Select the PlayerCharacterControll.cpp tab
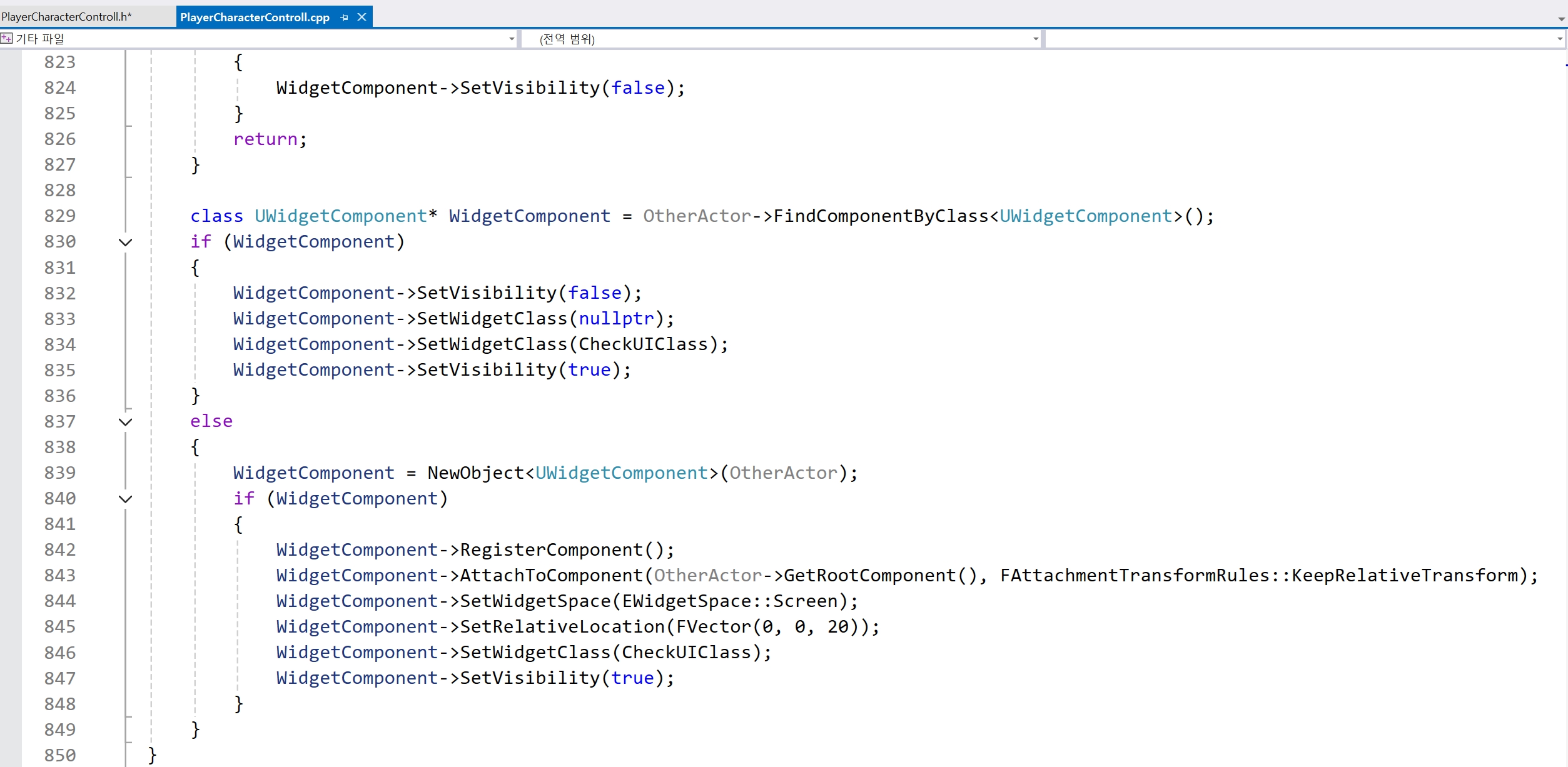This screenshot has height=767, width=1568. (x=255, y=18)
